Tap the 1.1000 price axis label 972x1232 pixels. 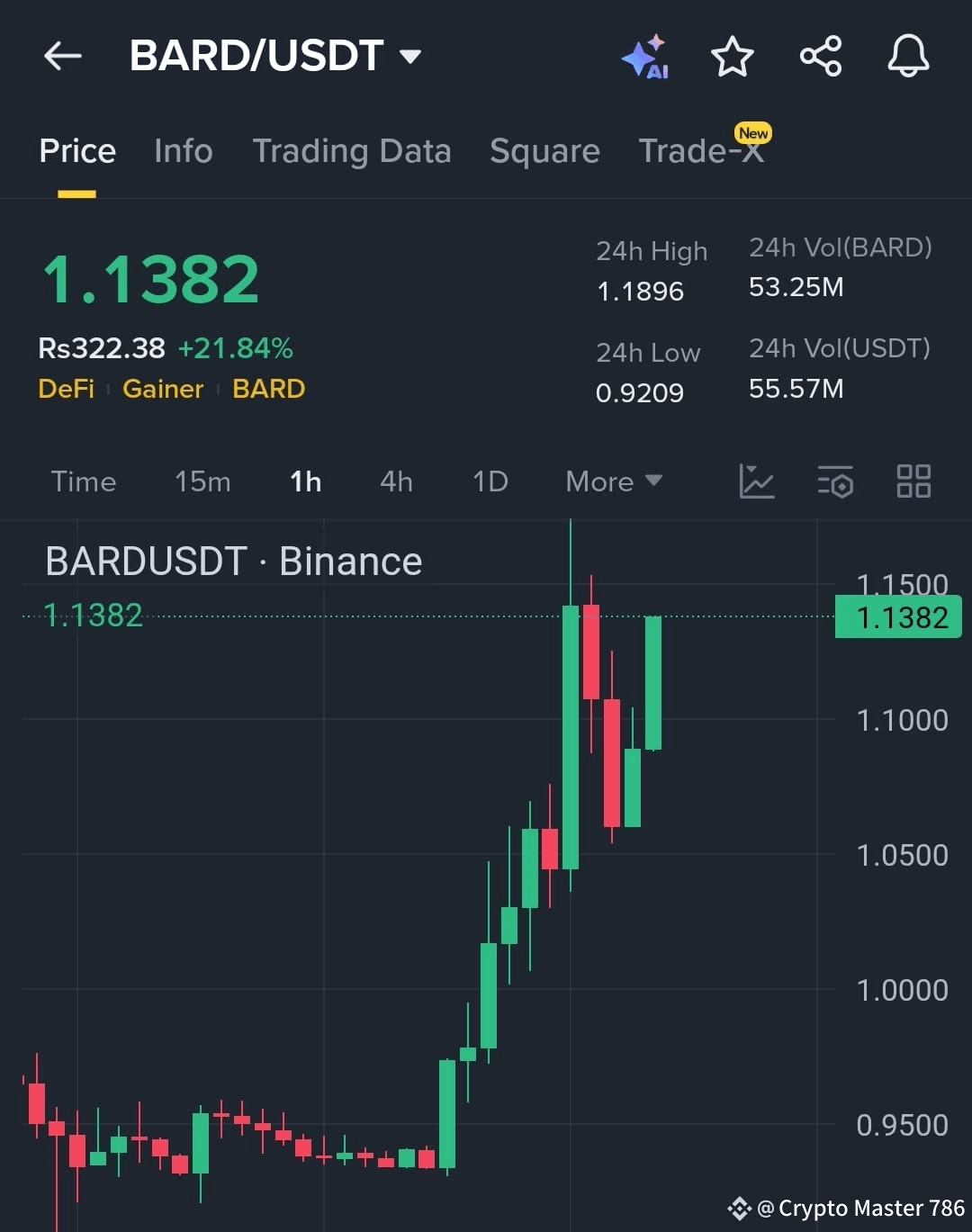coord(902,720)
